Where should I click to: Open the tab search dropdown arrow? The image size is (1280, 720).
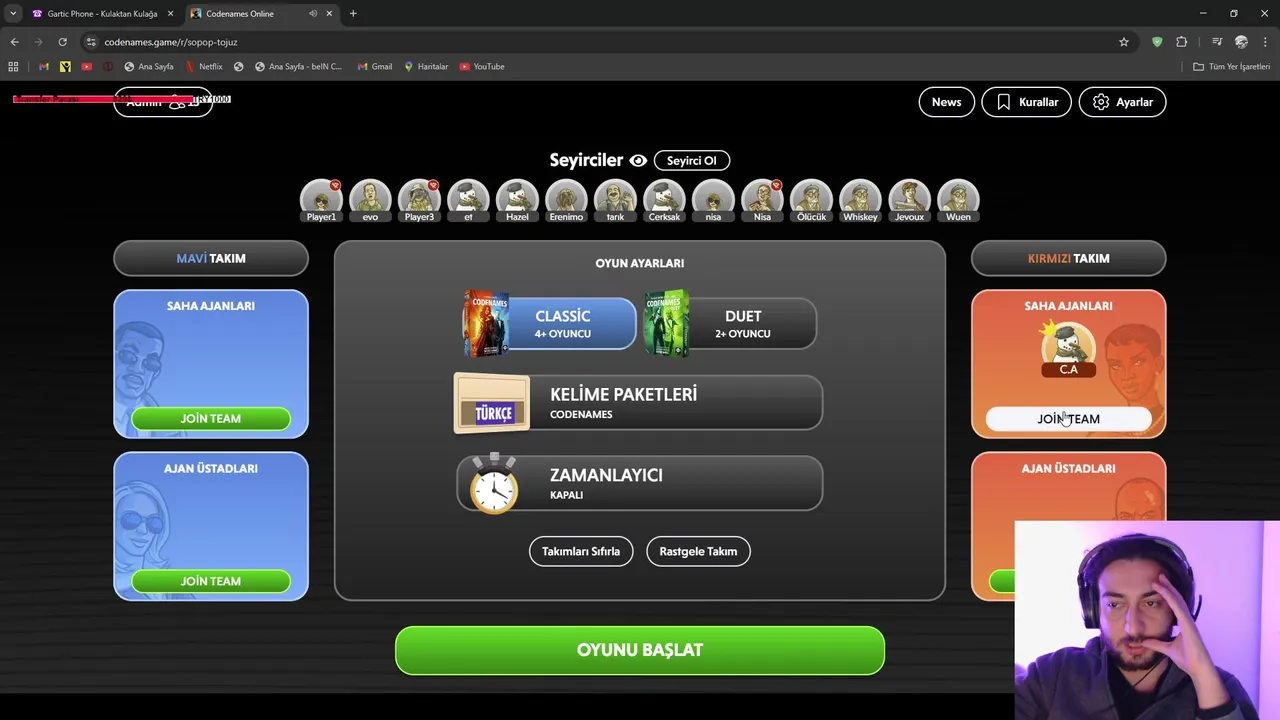pyautogui.click(x=13, y=13)
